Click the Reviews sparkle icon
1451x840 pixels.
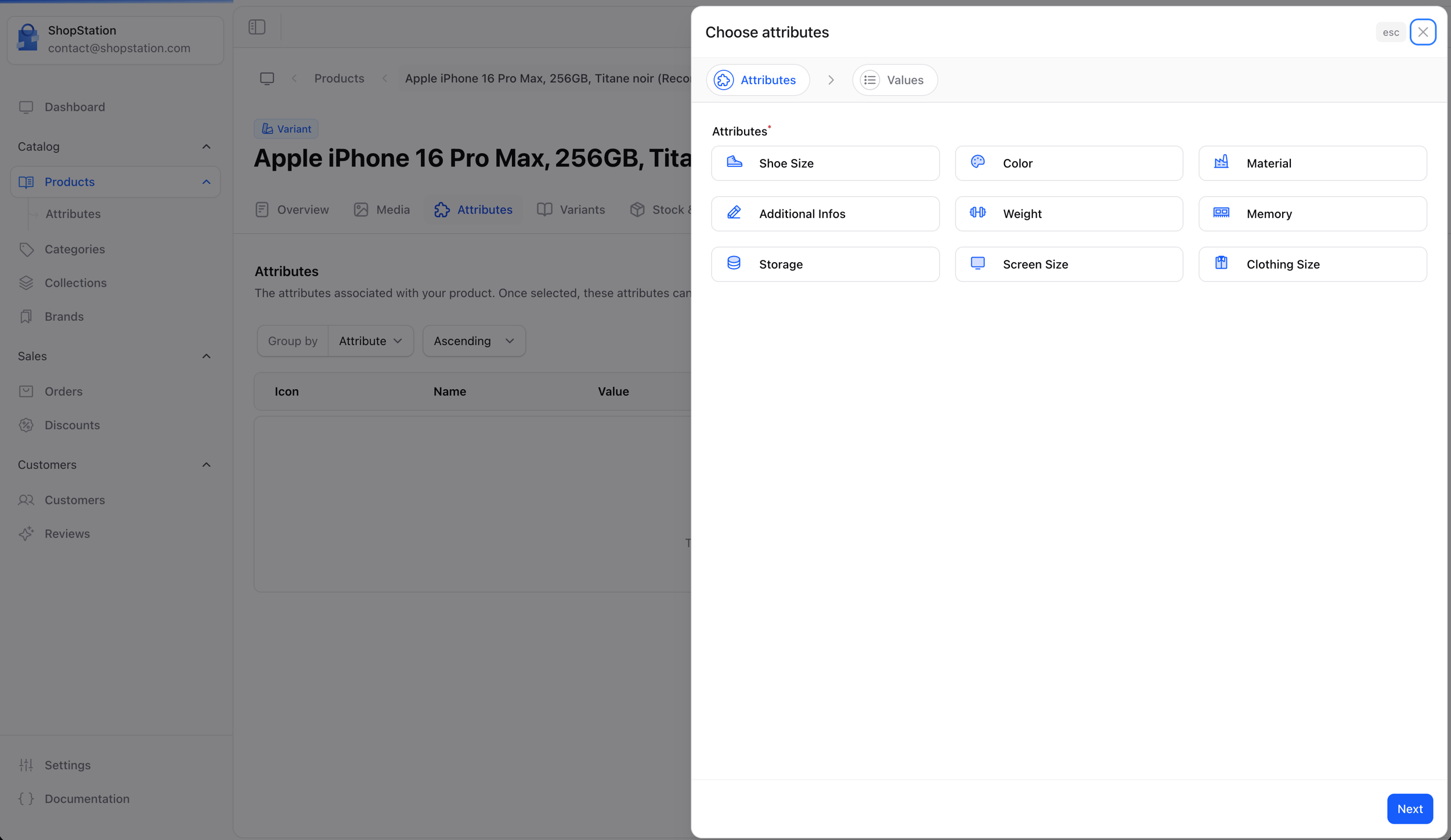(x=26, y=533)
